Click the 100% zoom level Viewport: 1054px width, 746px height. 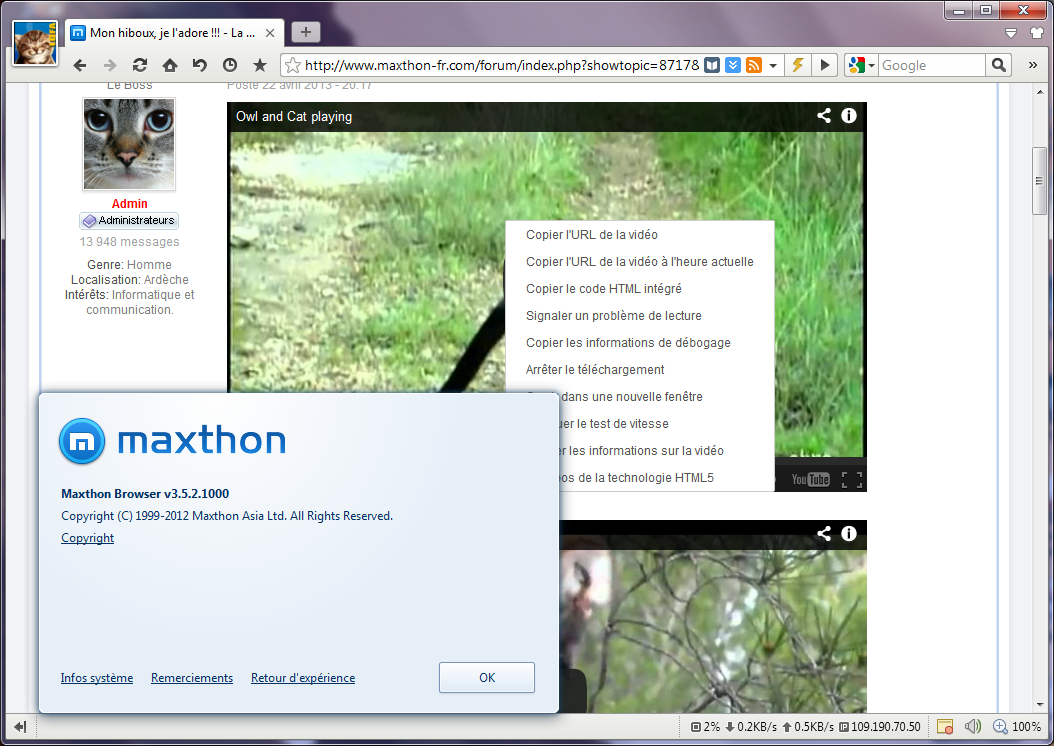[1026, 727]
